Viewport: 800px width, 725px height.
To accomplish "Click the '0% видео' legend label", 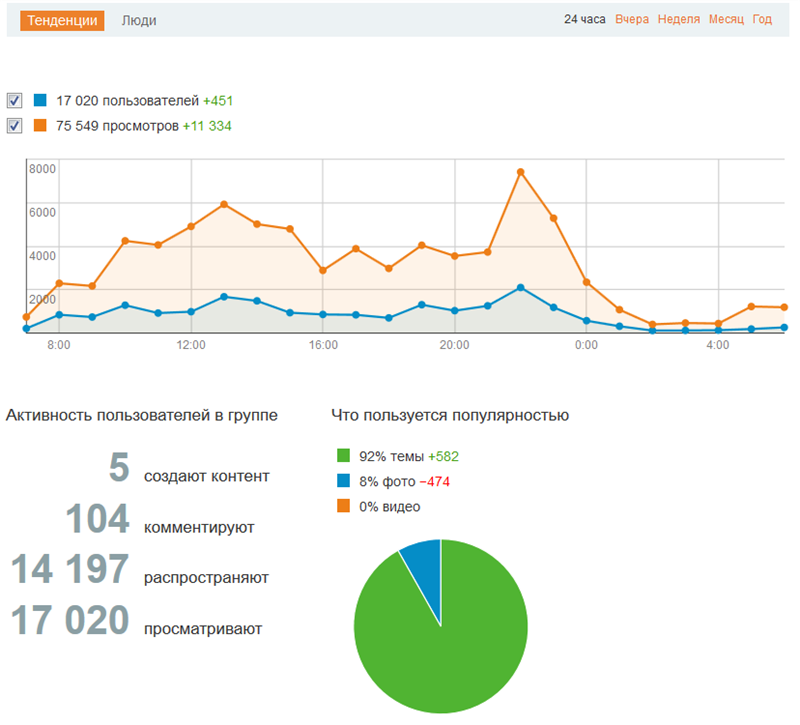I will pos(389,507).
